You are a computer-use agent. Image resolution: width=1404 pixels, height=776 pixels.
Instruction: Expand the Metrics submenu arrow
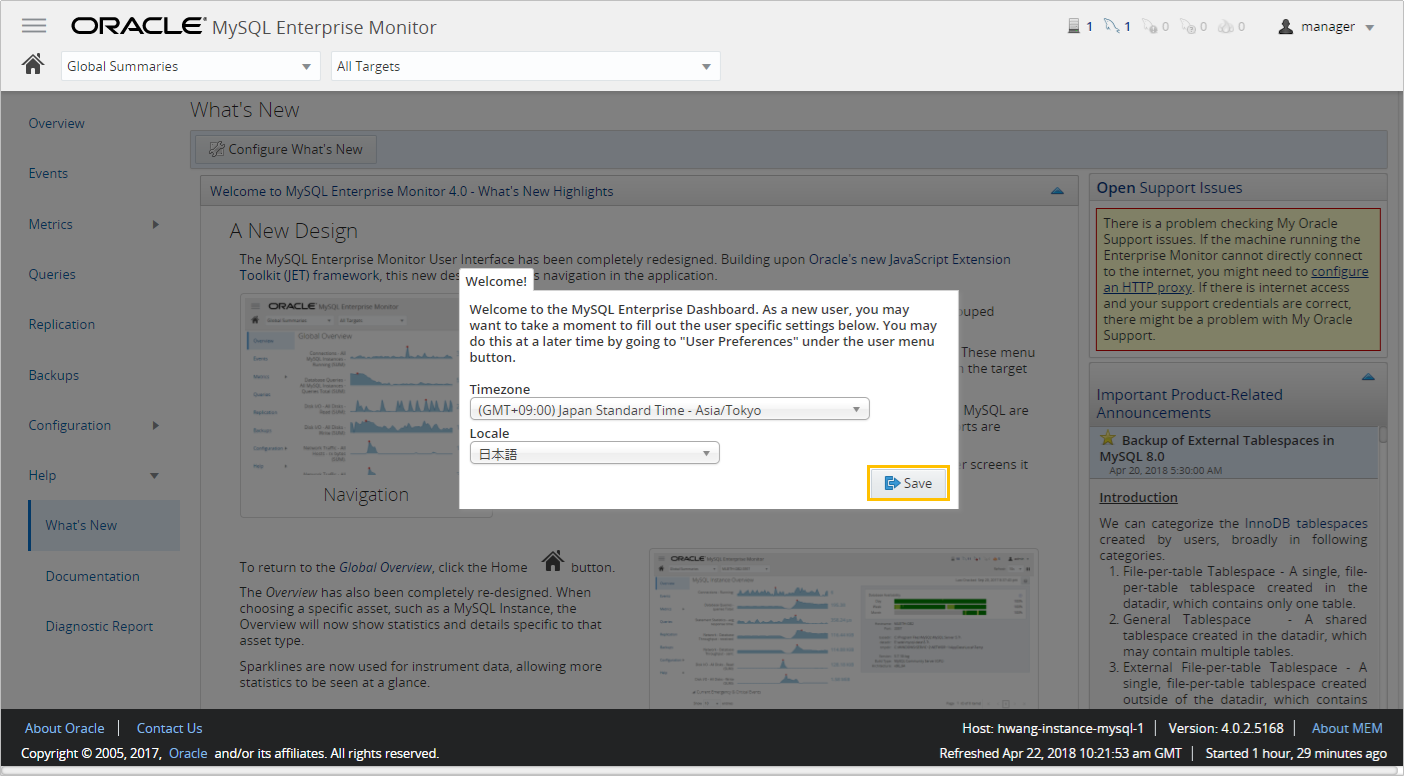155,224
